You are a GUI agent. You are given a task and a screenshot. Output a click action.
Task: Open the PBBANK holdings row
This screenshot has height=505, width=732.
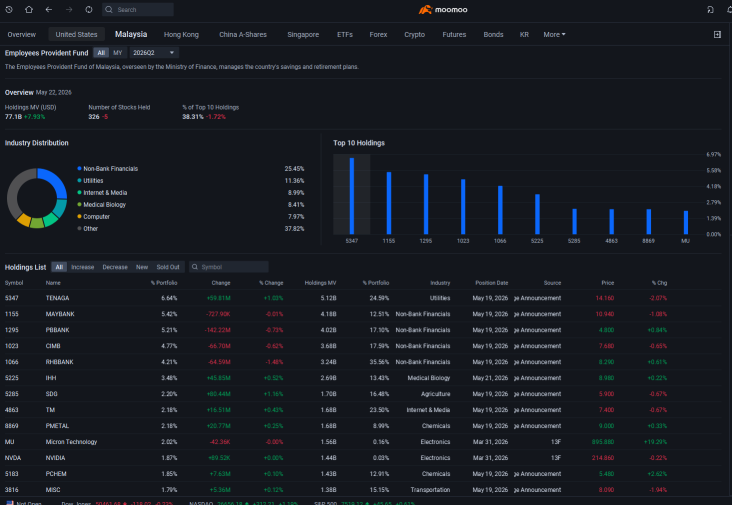363,330
